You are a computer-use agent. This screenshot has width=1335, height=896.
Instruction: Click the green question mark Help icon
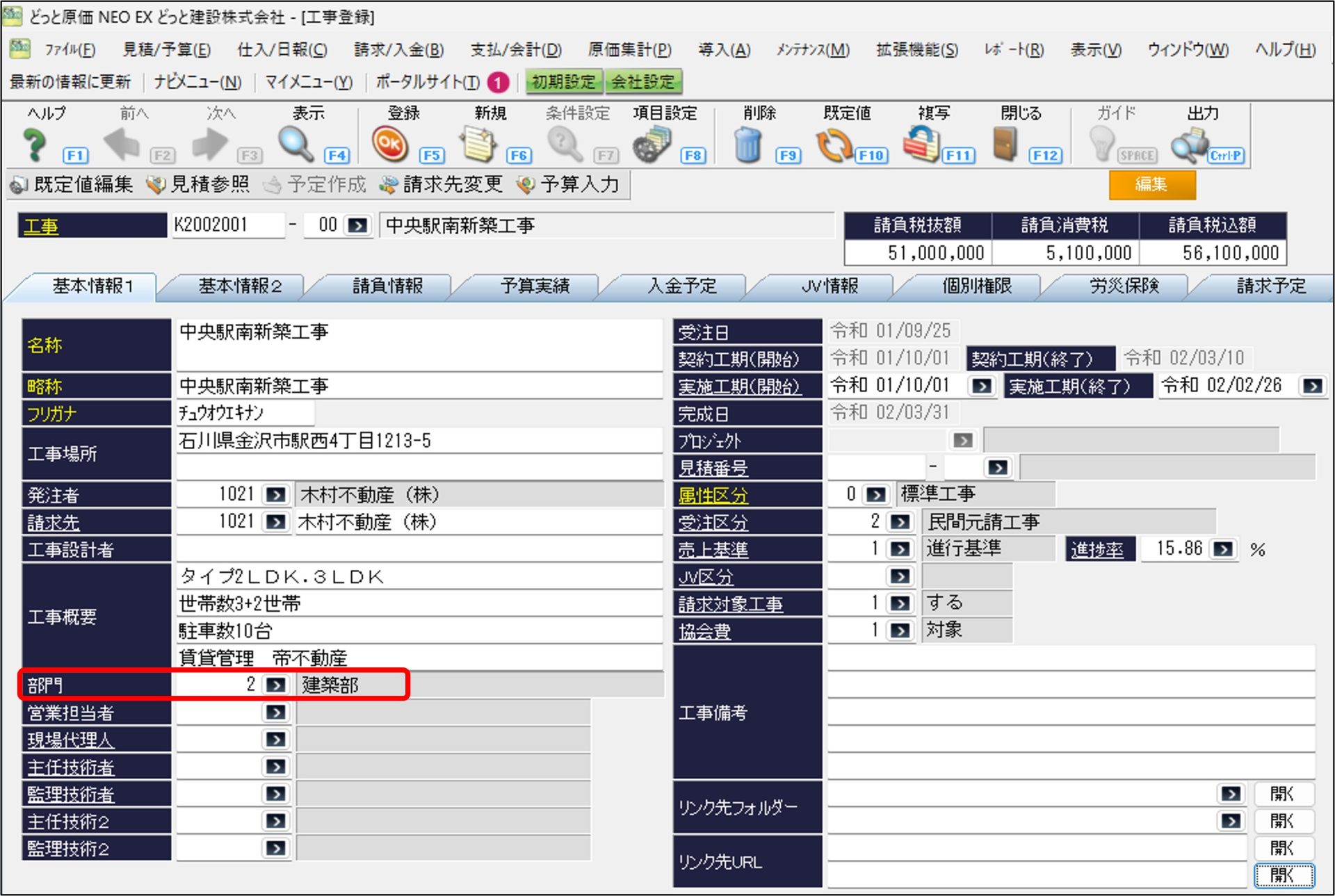35,145
